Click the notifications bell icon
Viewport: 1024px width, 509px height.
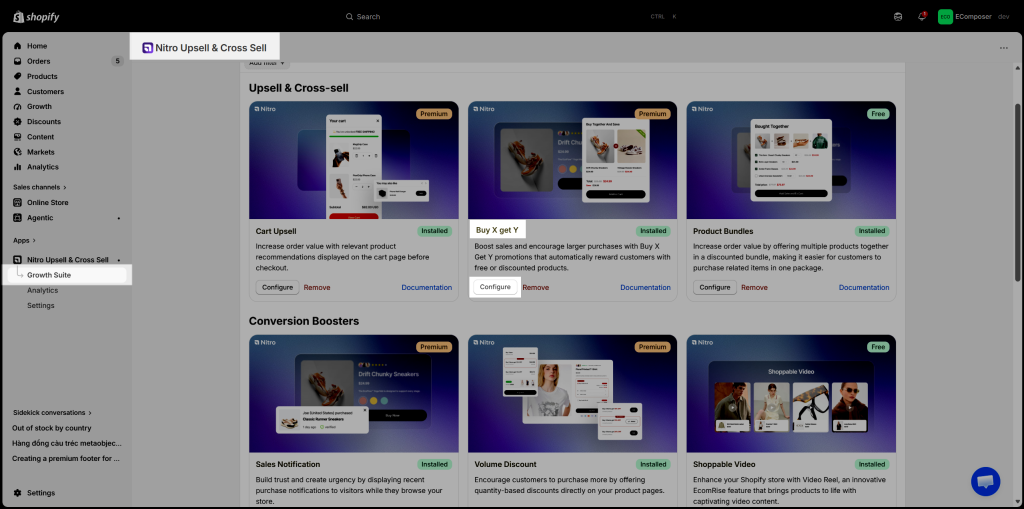pos(921,16)
